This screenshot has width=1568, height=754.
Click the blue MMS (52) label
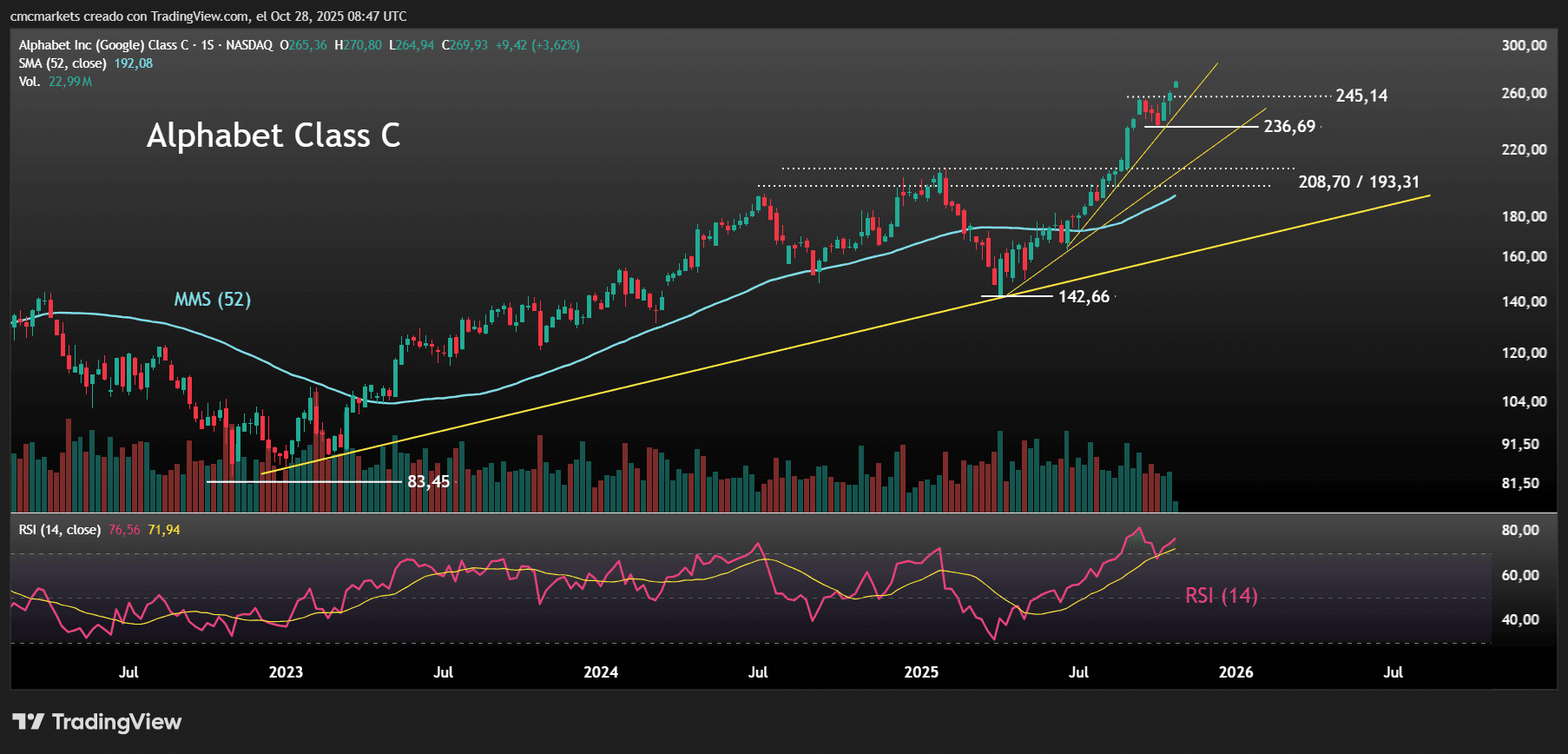pyautogui.click(x=213, y=300)
